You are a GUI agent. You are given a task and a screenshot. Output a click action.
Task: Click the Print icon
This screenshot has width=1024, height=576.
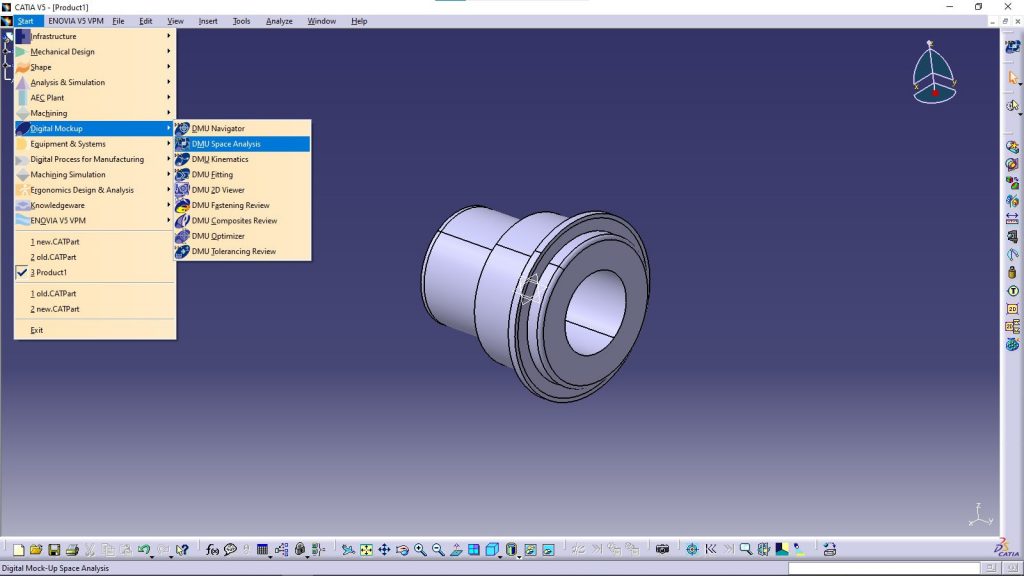(72, 550)
